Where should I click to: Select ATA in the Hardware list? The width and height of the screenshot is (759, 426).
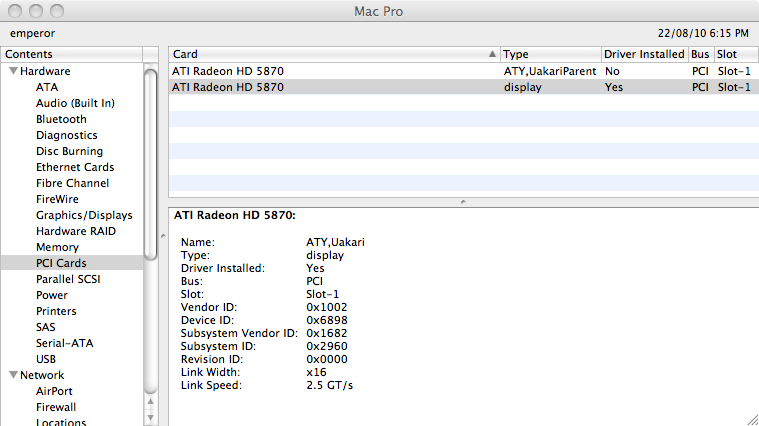click(x=47, y=87)
